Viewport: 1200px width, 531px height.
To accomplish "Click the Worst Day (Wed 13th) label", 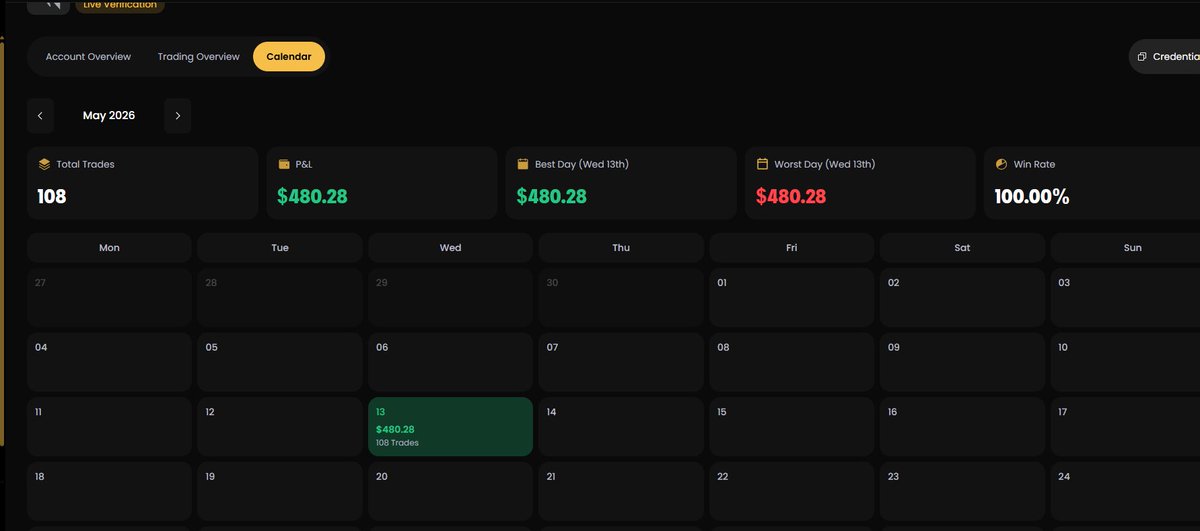I will (825, 164).
